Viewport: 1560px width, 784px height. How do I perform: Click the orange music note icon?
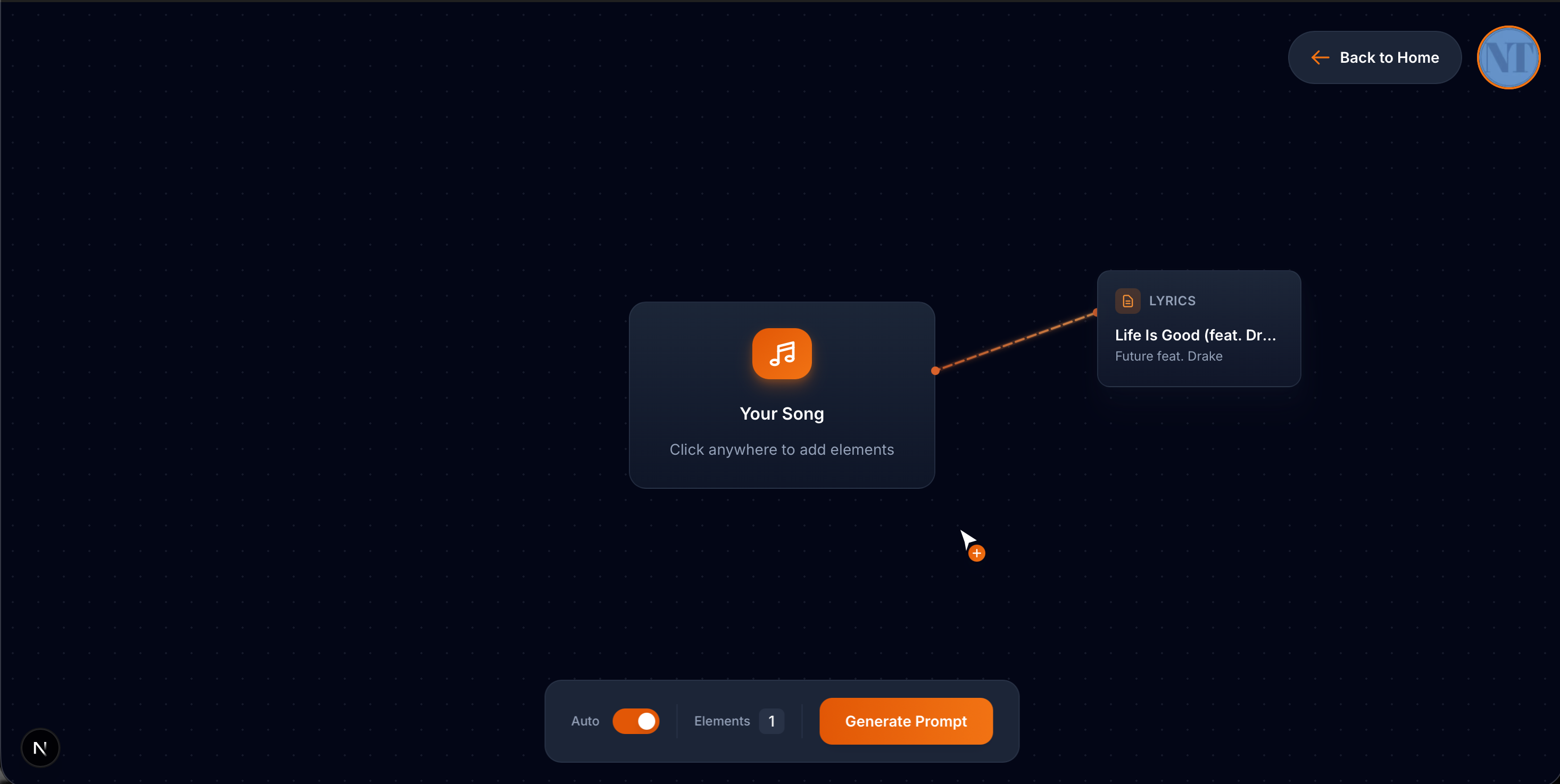782,354
